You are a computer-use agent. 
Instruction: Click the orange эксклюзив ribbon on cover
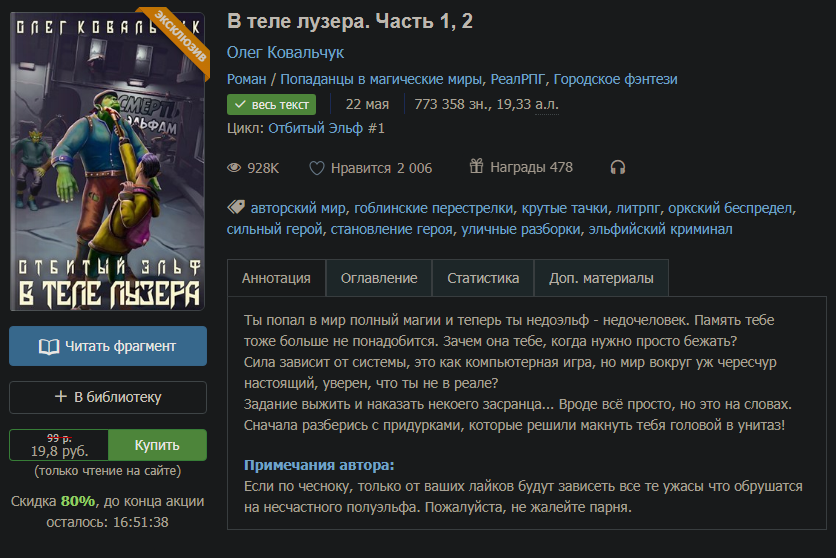point(179,40)
